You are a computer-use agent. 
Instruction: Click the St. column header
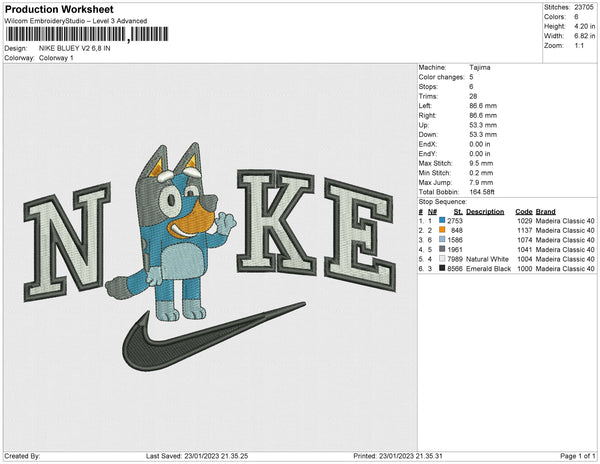458,212
